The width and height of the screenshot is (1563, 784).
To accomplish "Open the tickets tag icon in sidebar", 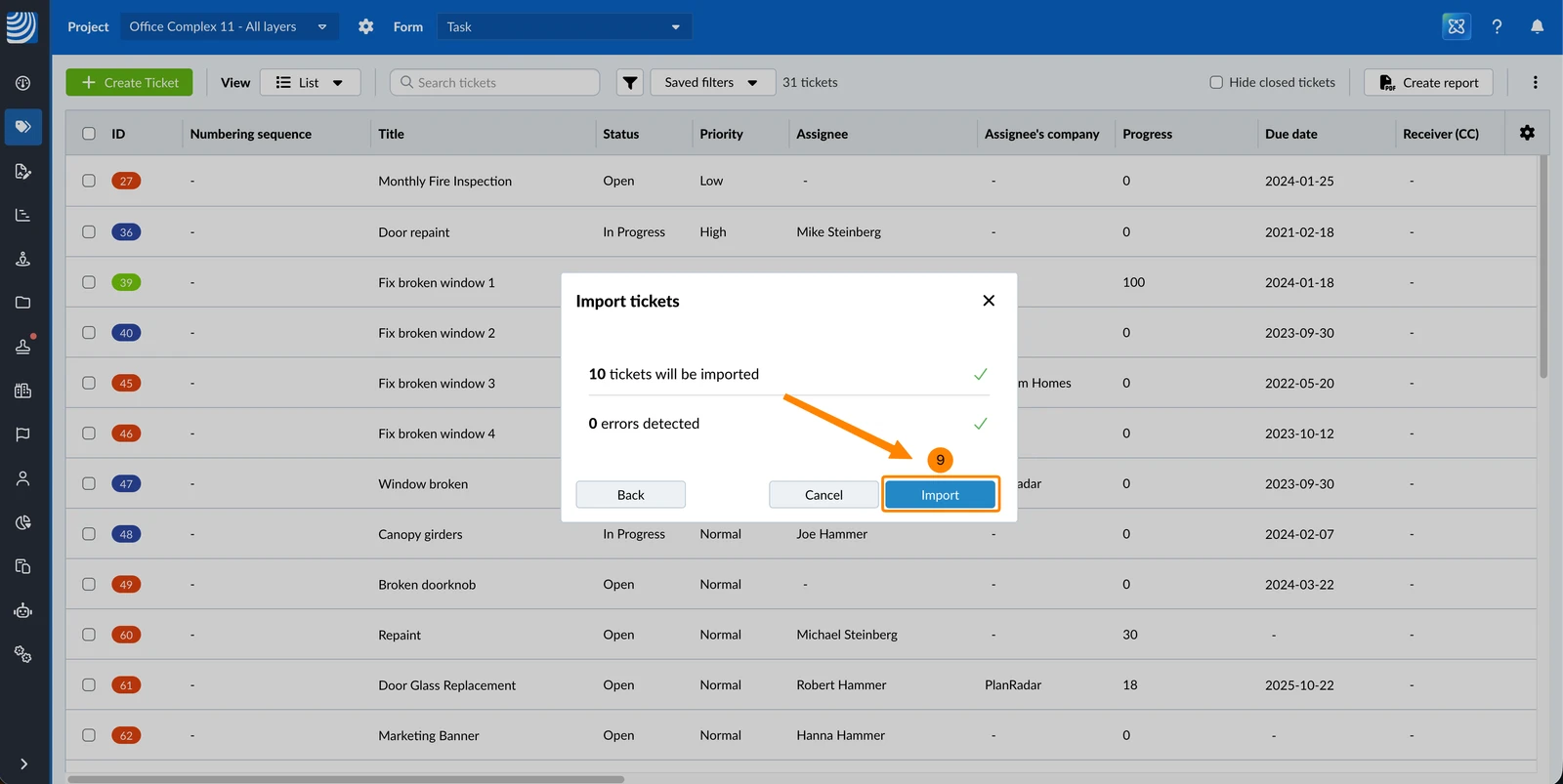I will point(23,127).
